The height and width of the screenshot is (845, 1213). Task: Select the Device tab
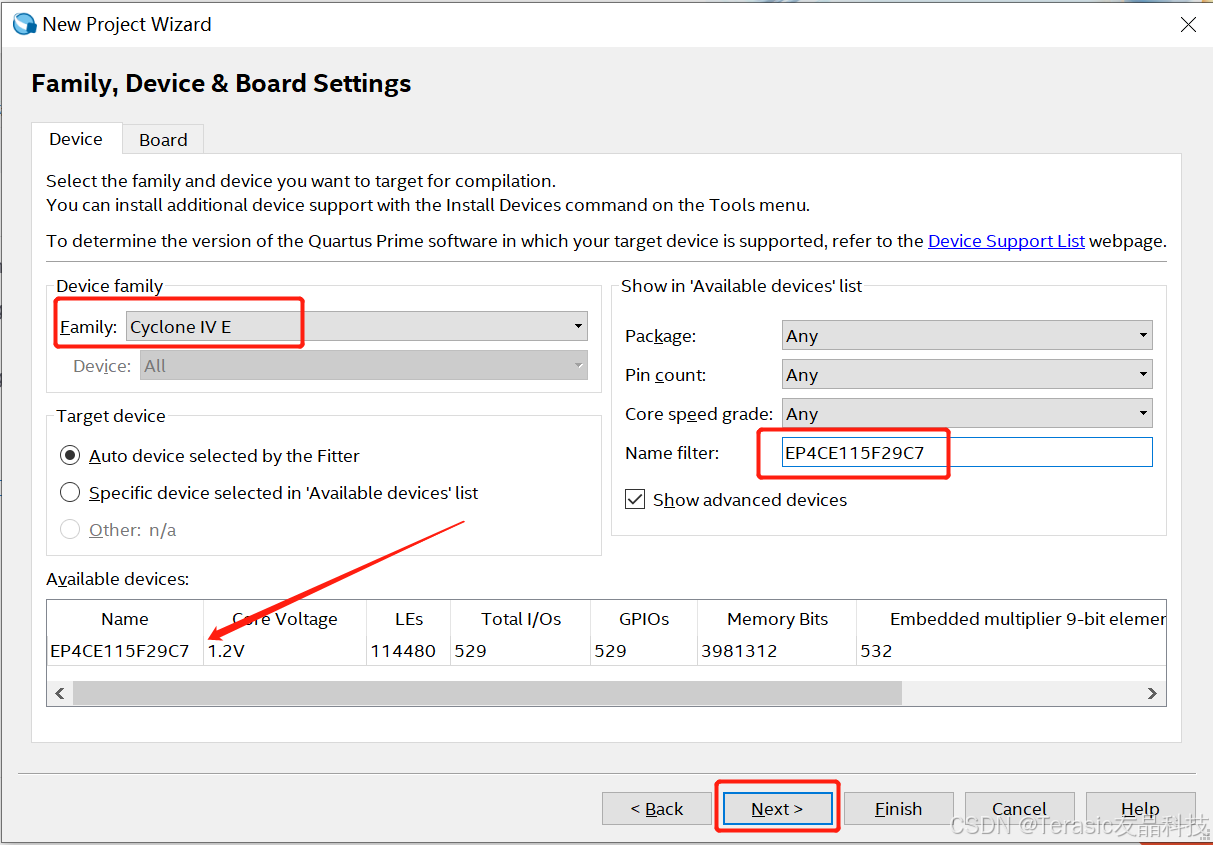[76, 139]
